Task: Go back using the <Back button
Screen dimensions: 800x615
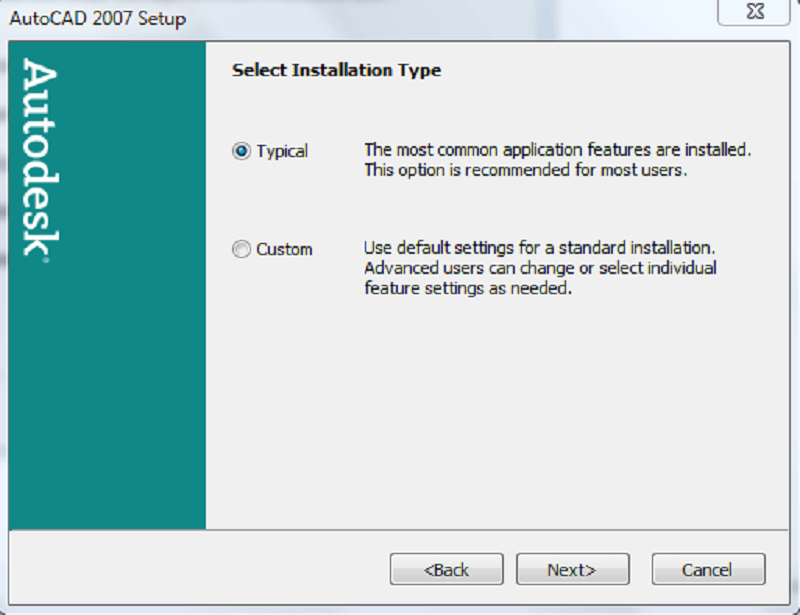Action: pyautogui.click(x=446, y=569)
